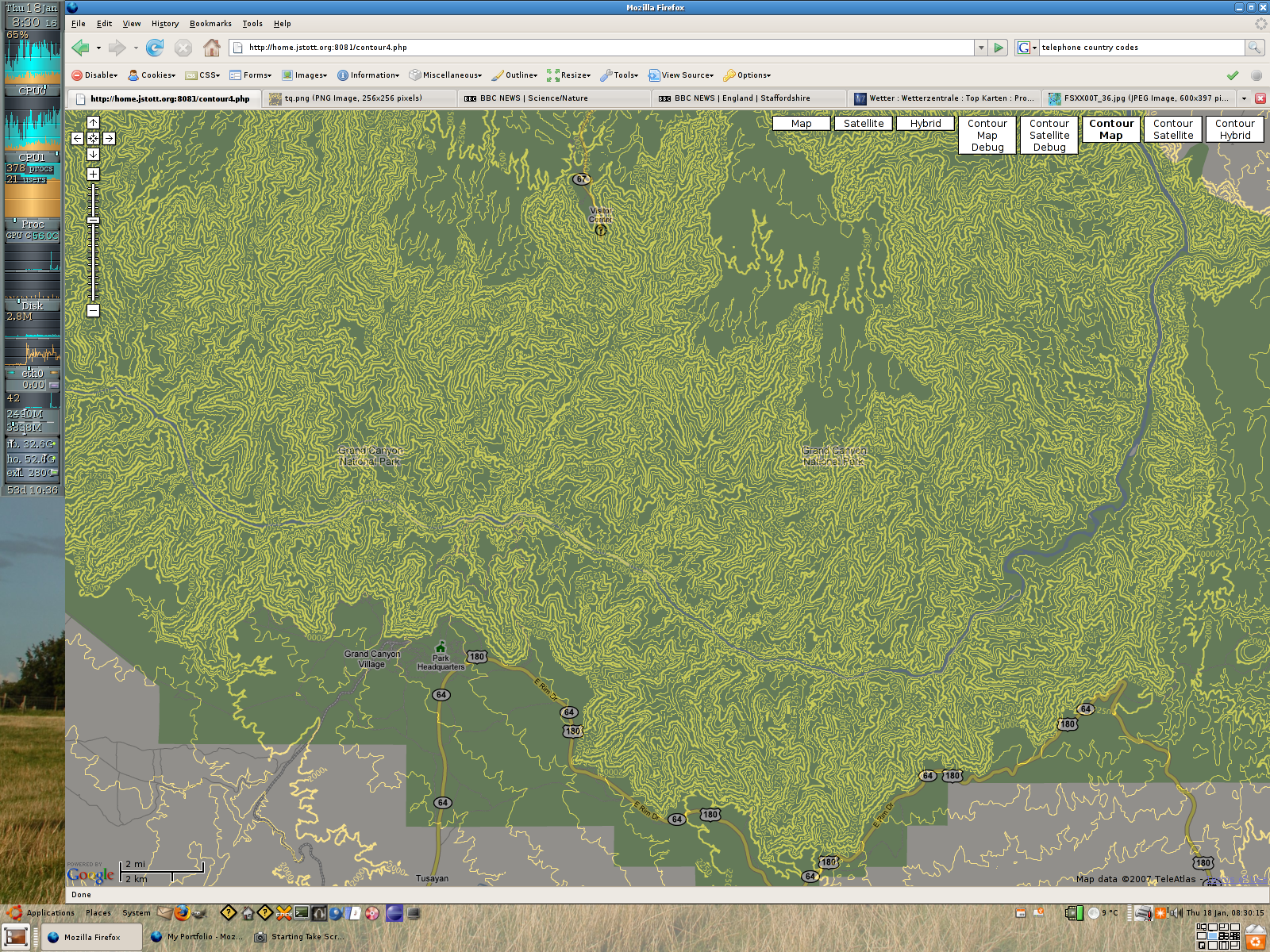The height and width of the screenshot is (952, 1270).
Task: Click the Google logo link on map
Action: (x=90, y=874)
